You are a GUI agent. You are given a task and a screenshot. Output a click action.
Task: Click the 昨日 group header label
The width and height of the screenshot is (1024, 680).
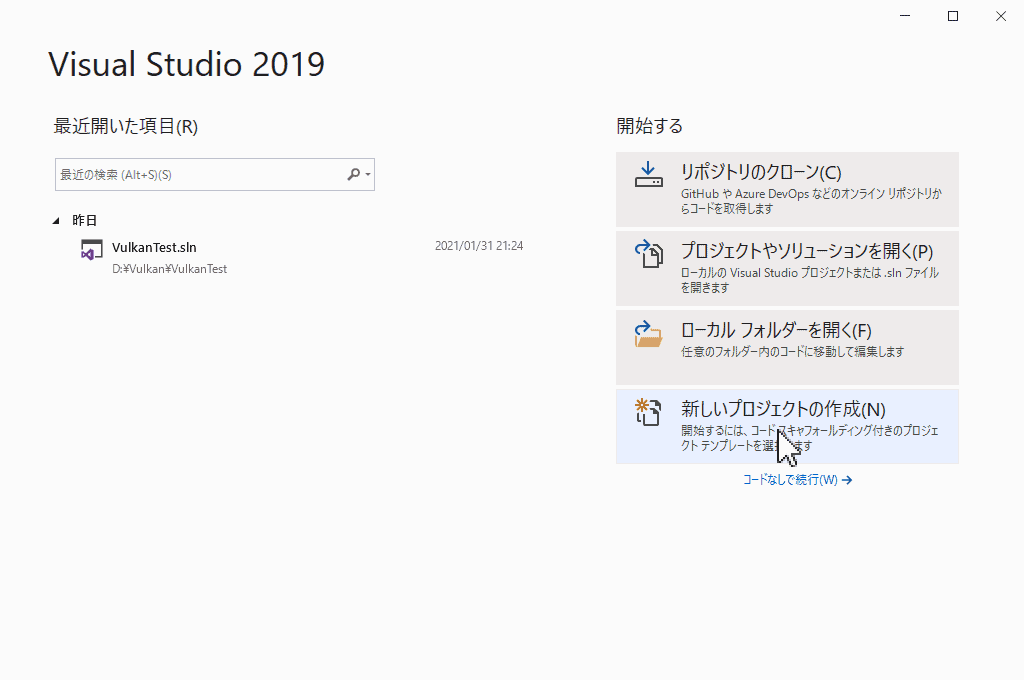tap(84, 221)
